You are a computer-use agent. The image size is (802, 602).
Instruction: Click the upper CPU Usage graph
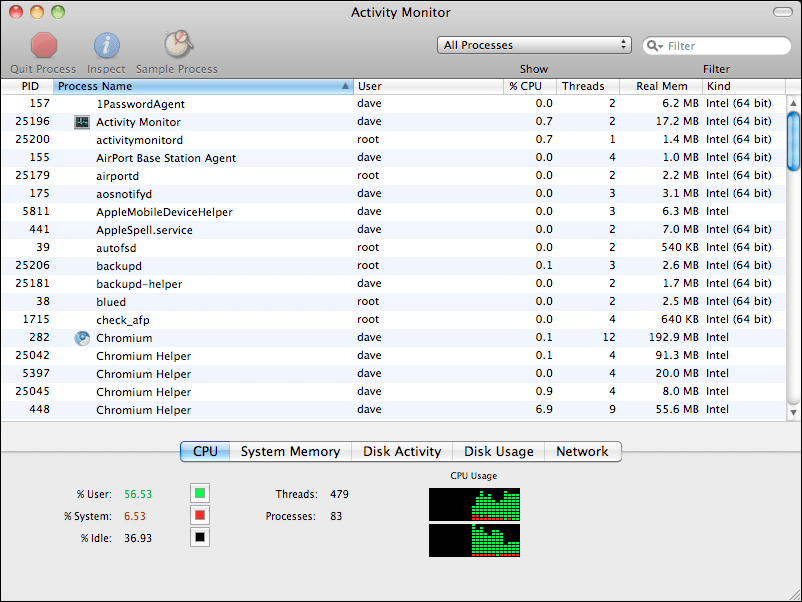click(474, 504)
